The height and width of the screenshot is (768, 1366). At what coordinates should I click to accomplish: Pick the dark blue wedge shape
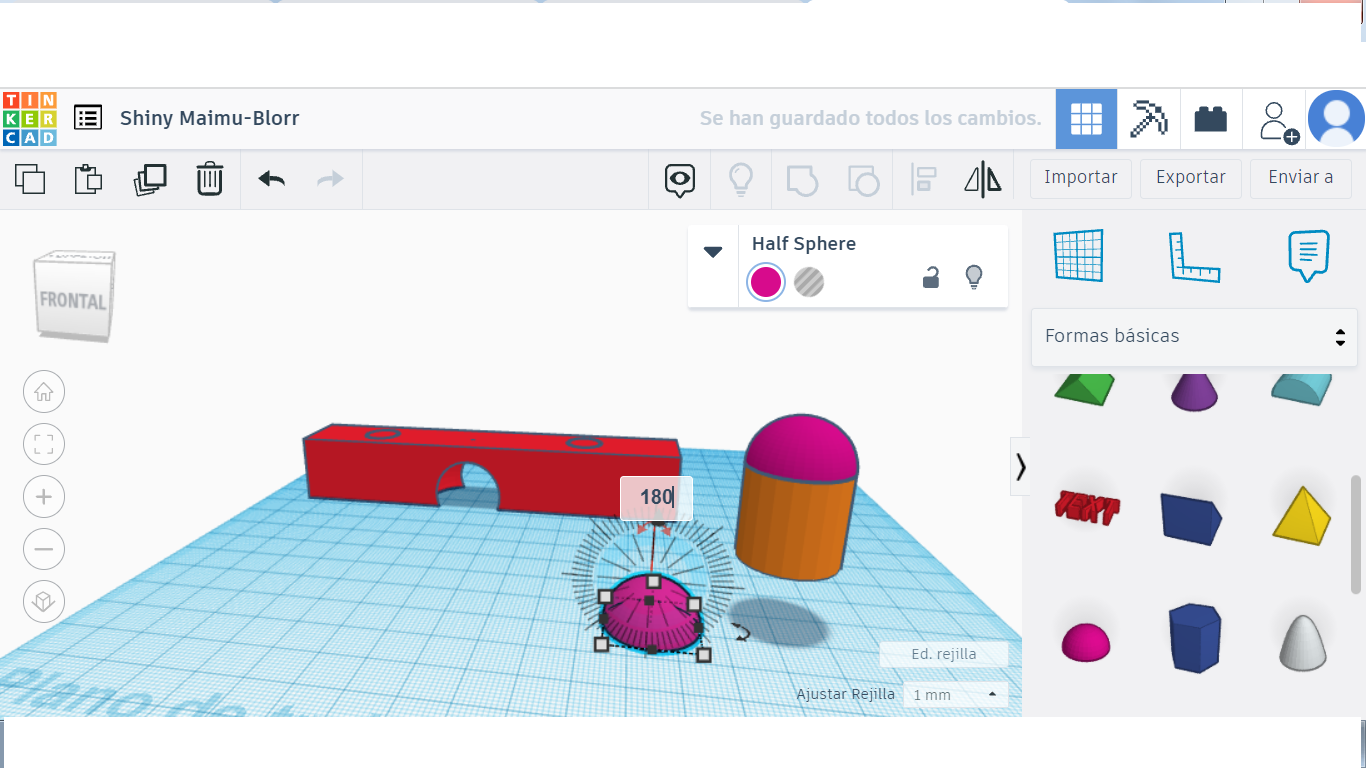point(1192,517)
